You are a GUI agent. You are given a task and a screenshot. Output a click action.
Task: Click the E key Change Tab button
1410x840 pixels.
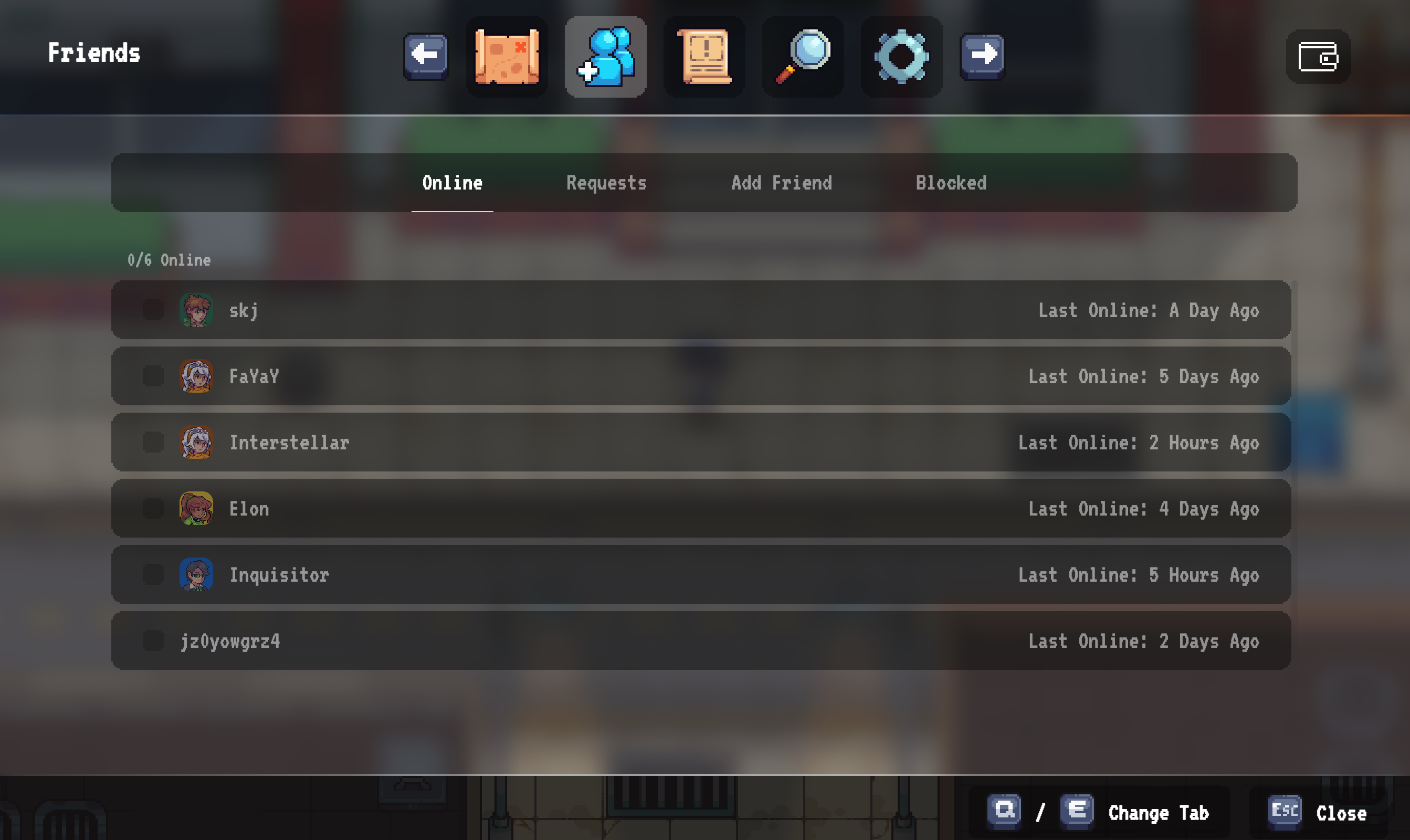pos(1077,811)
